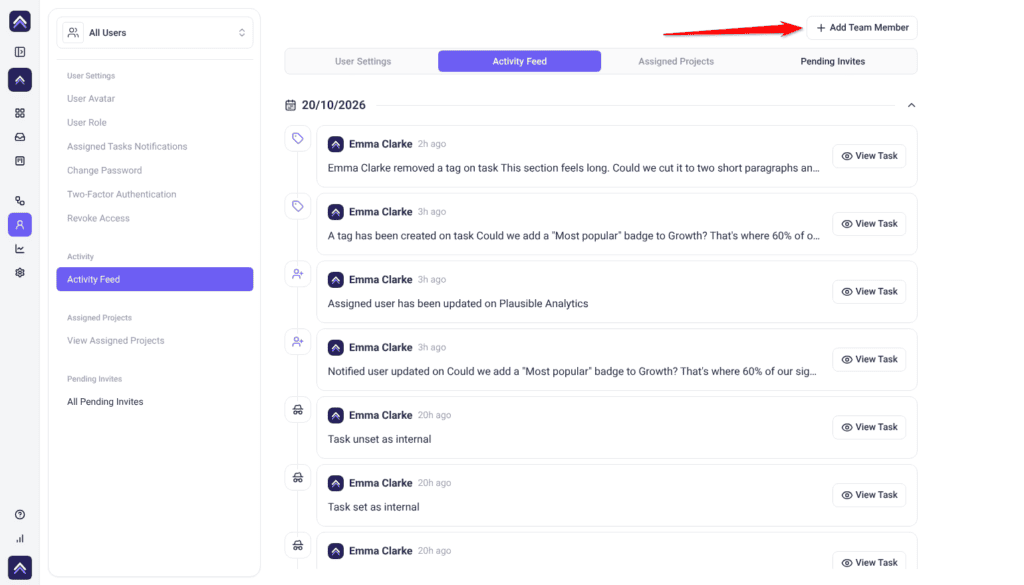View Task for Plausible Analytics entry
The image size is (1024, 585).
(x=869, y=292)
